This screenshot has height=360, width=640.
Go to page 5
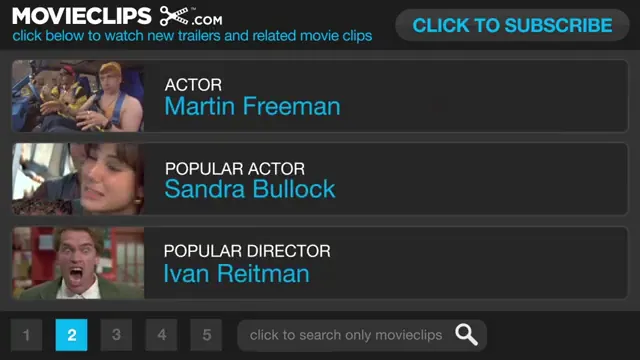tap(207, 335)
